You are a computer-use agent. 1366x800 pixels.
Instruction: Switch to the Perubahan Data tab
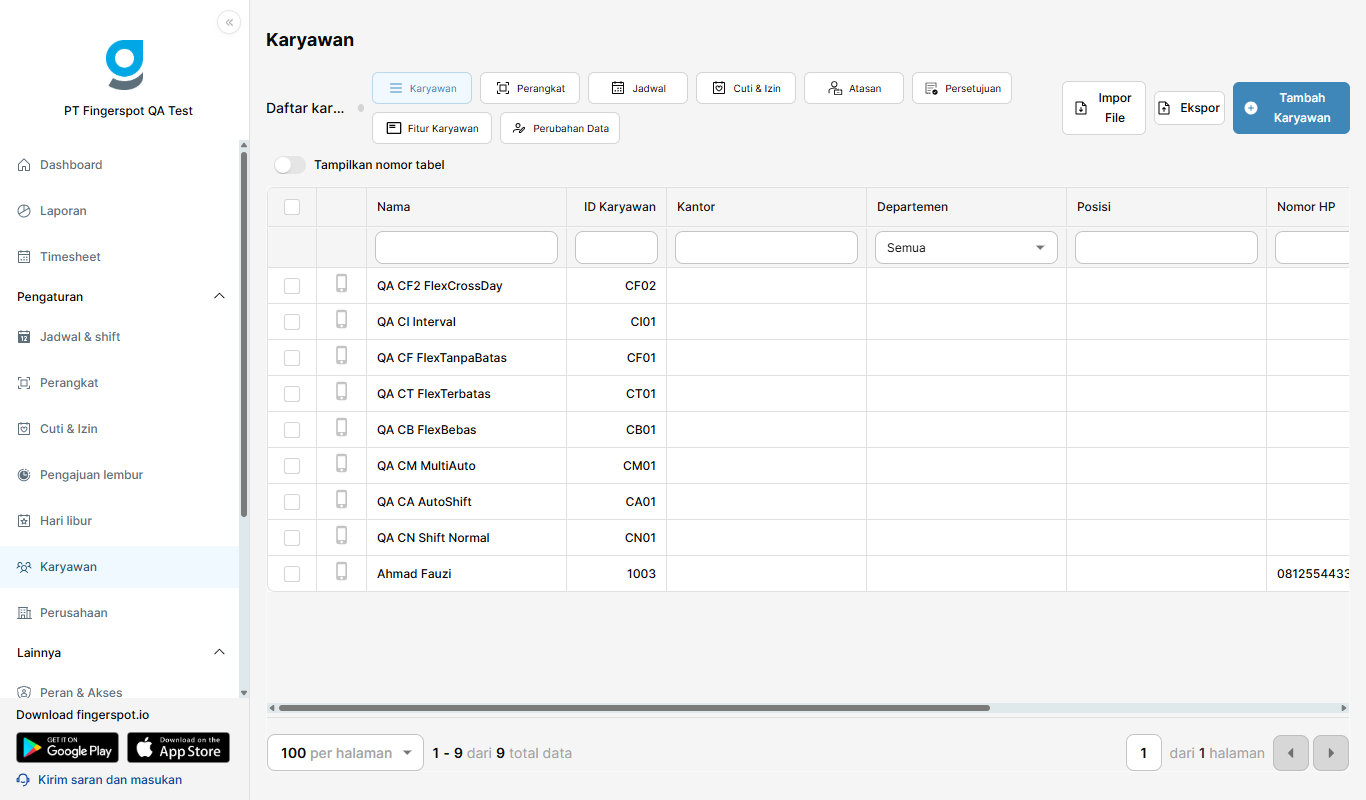[x=560, y=128]
